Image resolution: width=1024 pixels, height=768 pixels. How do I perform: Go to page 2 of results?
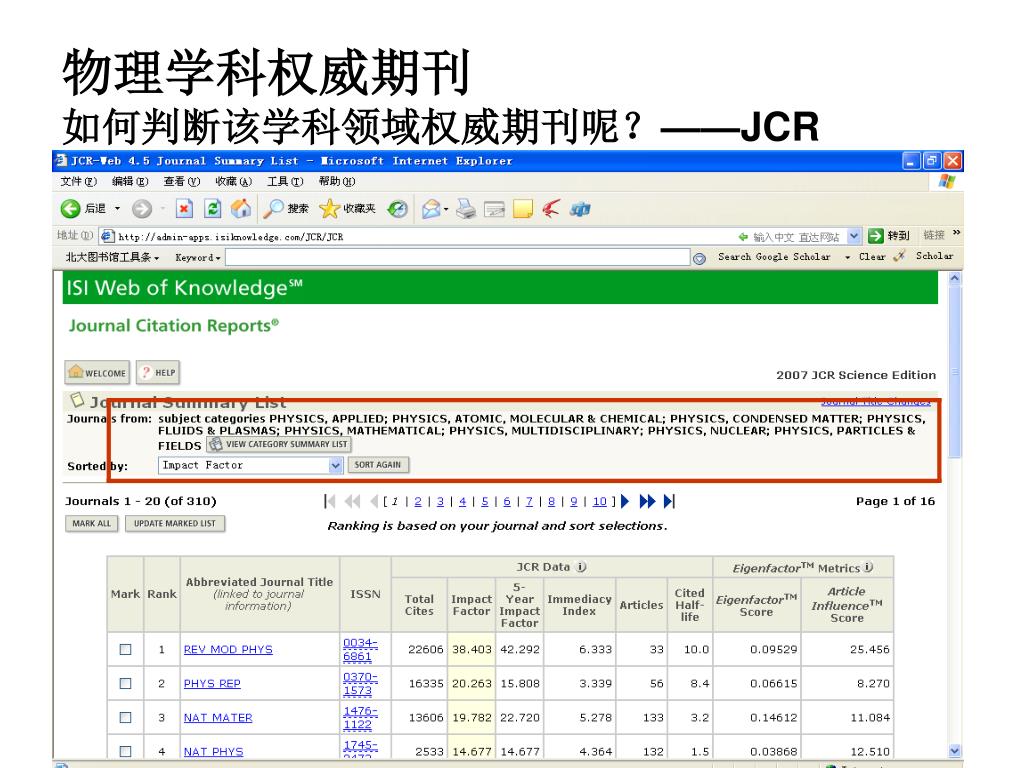coord(418,502)
